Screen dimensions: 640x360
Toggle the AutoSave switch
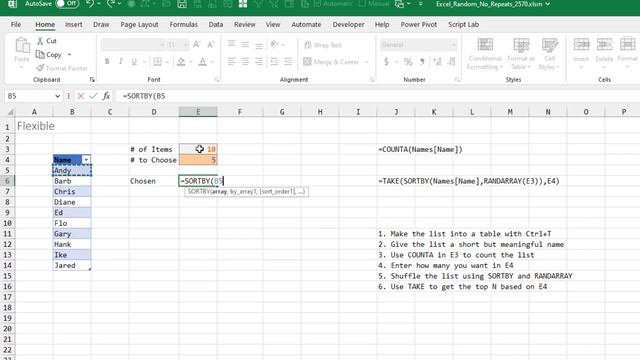[67, 4]
